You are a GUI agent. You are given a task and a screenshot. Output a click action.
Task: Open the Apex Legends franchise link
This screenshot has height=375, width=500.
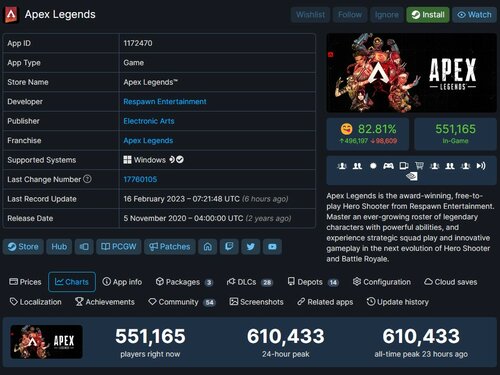tap(148, 141)
